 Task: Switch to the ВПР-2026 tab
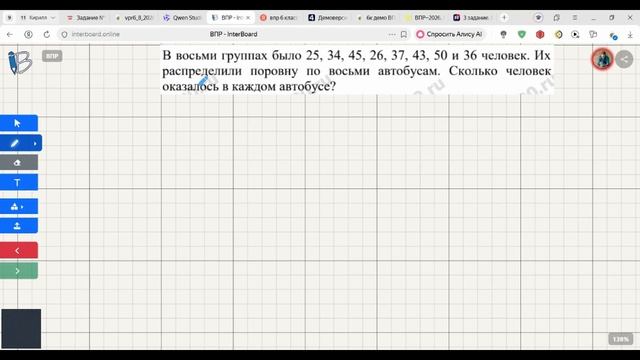(424, 18)
